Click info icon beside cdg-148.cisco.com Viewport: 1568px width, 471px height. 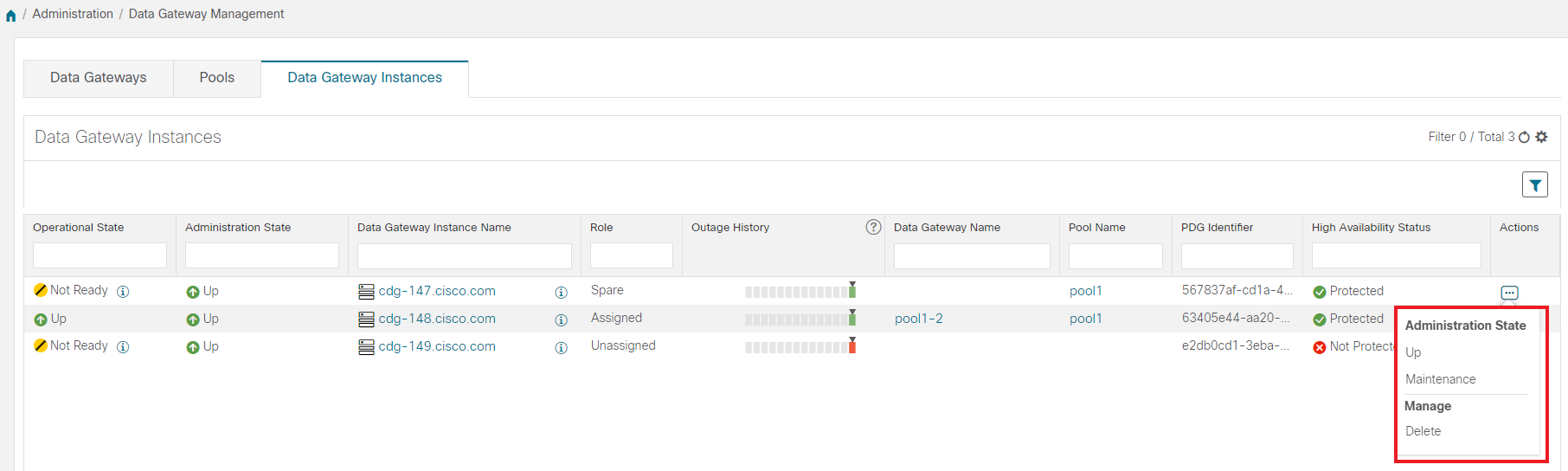pos(561,320)
